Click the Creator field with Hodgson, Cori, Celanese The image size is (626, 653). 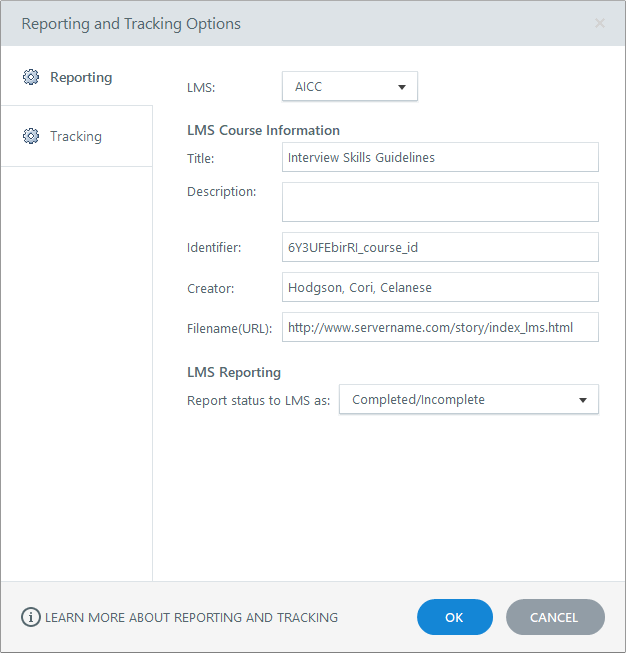point(440,287)
